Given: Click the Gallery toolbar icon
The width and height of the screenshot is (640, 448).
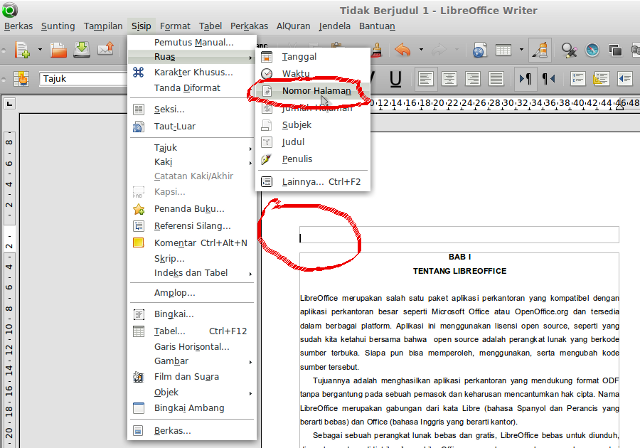Looking at the screenshot, I should [615, 50].
